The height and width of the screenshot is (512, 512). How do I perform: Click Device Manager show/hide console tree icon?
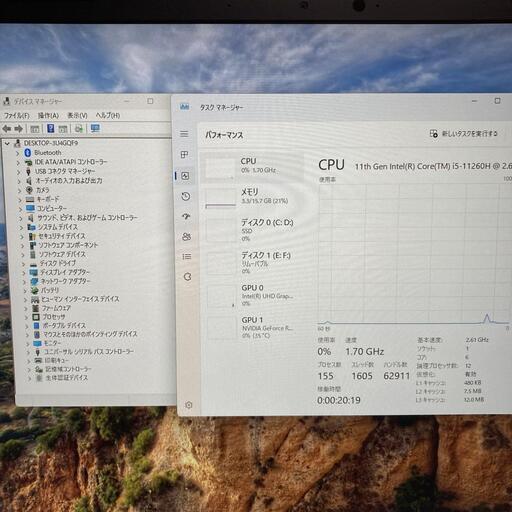[x=35, y=129]
